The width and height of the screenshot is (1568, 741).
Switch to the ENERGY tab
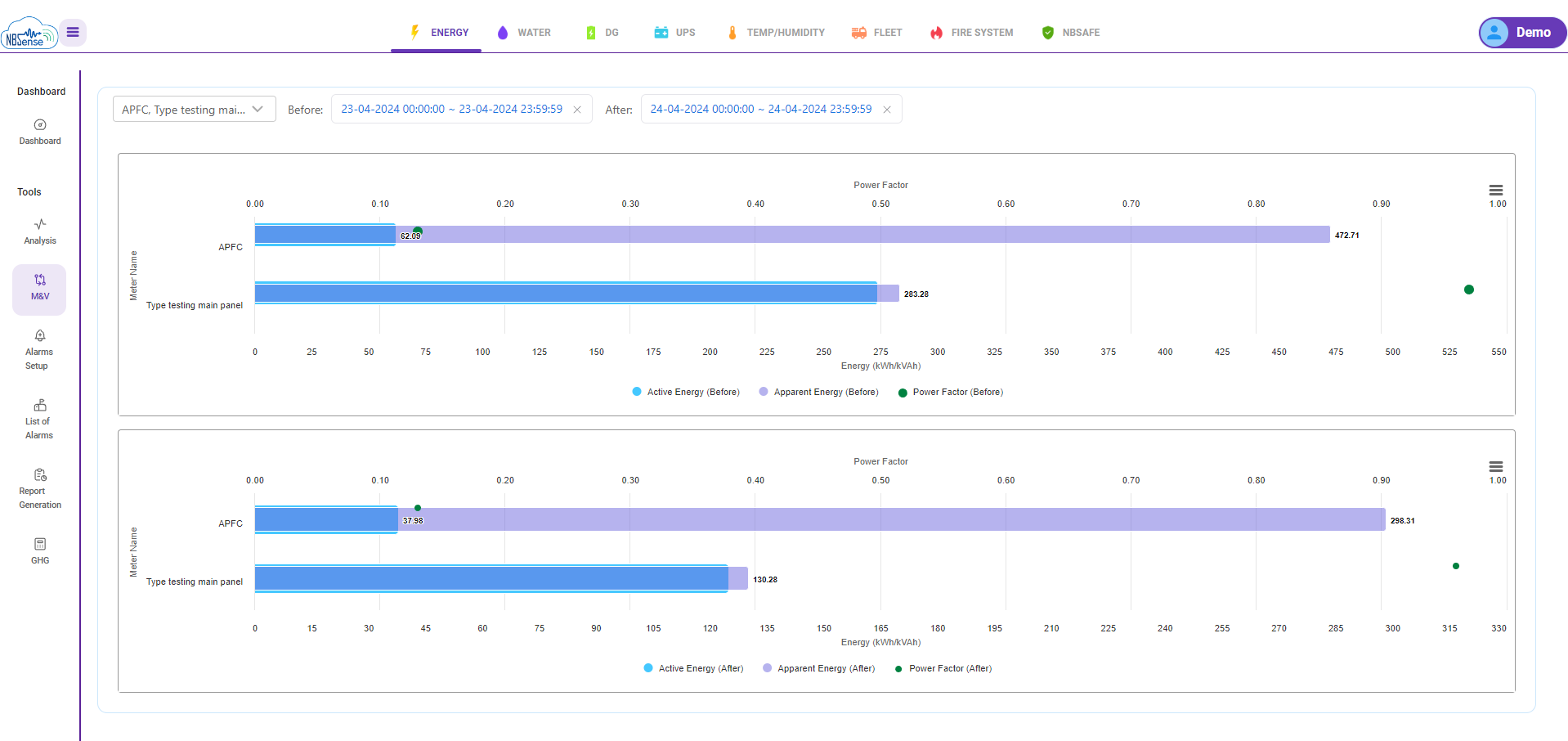(x=437, y=33)
